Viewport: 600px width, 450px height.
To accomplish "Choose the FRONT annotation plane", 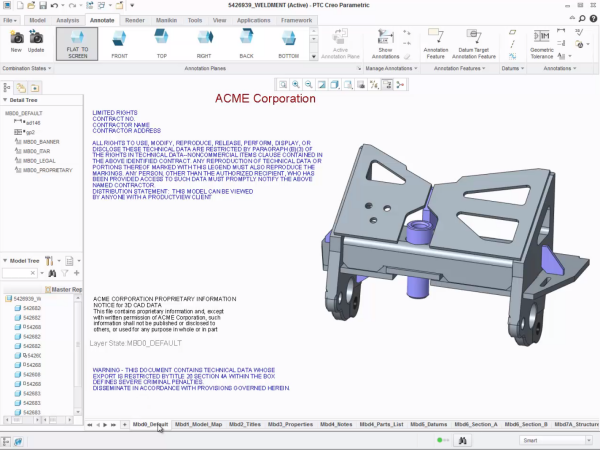I will click(119, 44).
